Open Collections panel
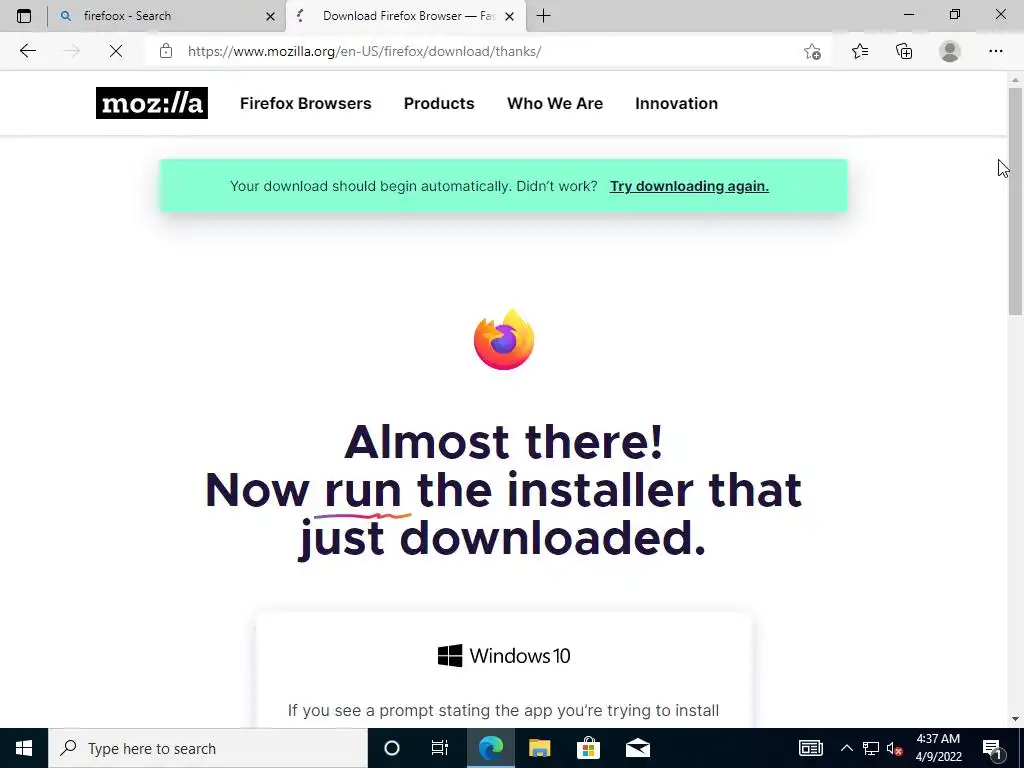 [x=904, y=51]
